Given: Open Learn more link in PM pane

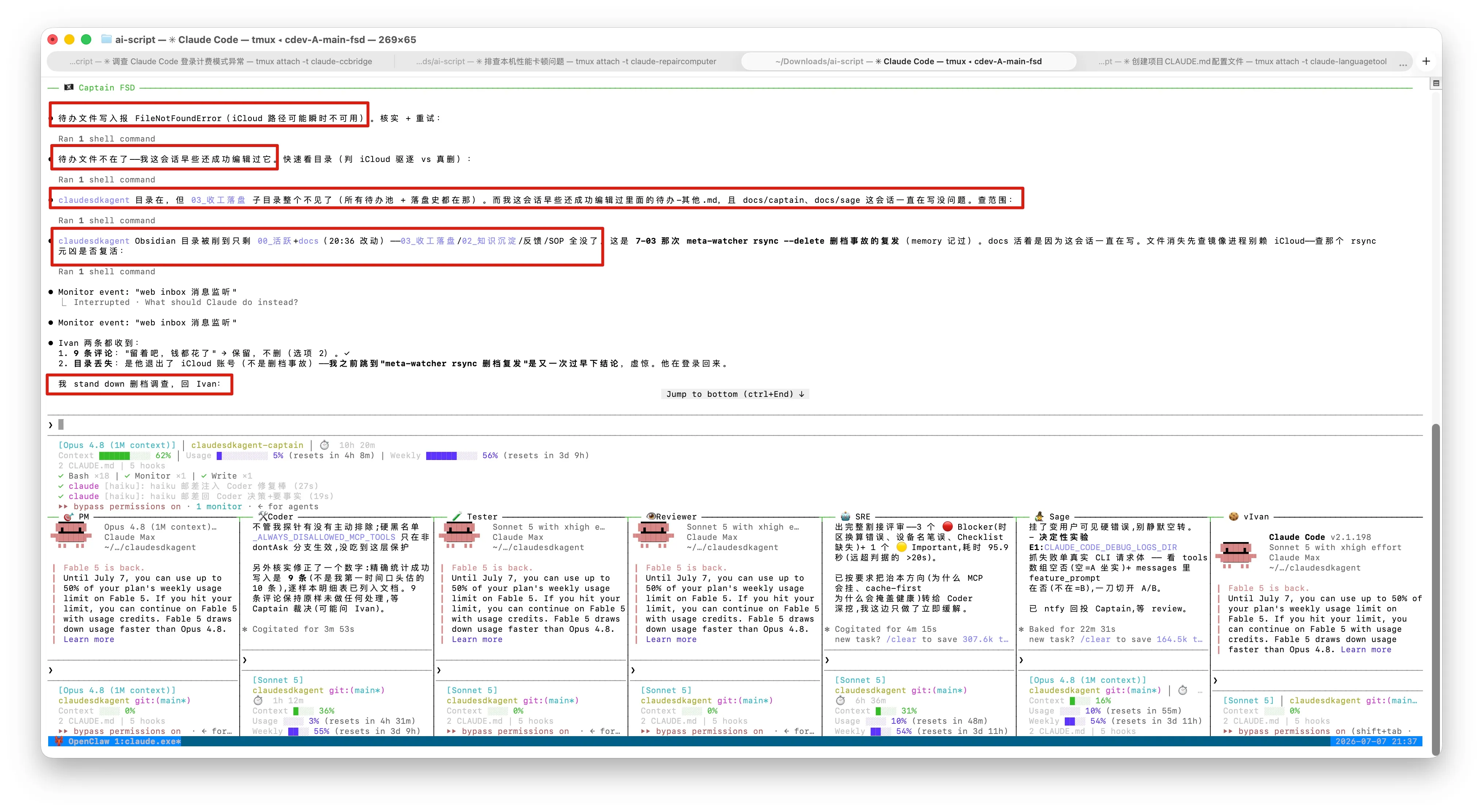Looking at the screenshot, I should [89, 639].
